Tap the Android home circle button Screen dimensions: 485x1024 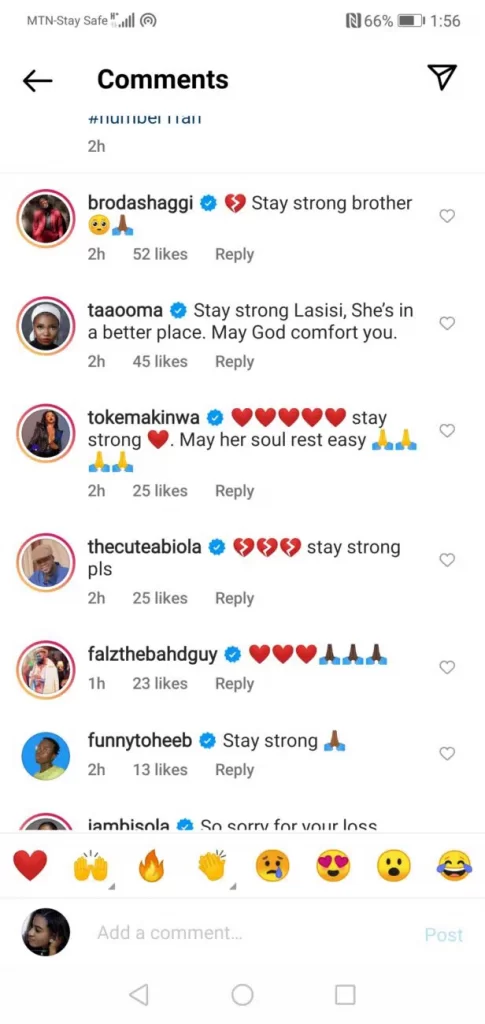(242, 995)
